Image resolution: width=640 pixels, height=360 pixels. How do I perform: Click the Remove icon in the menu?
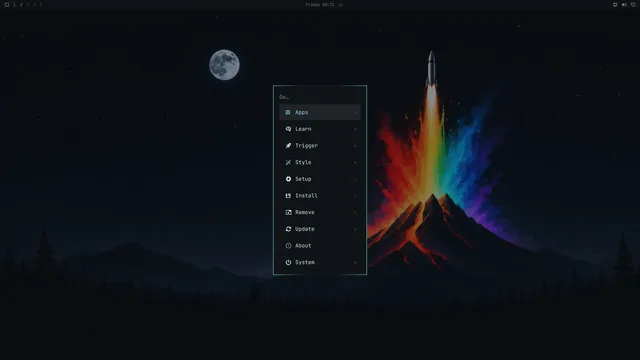288,212
